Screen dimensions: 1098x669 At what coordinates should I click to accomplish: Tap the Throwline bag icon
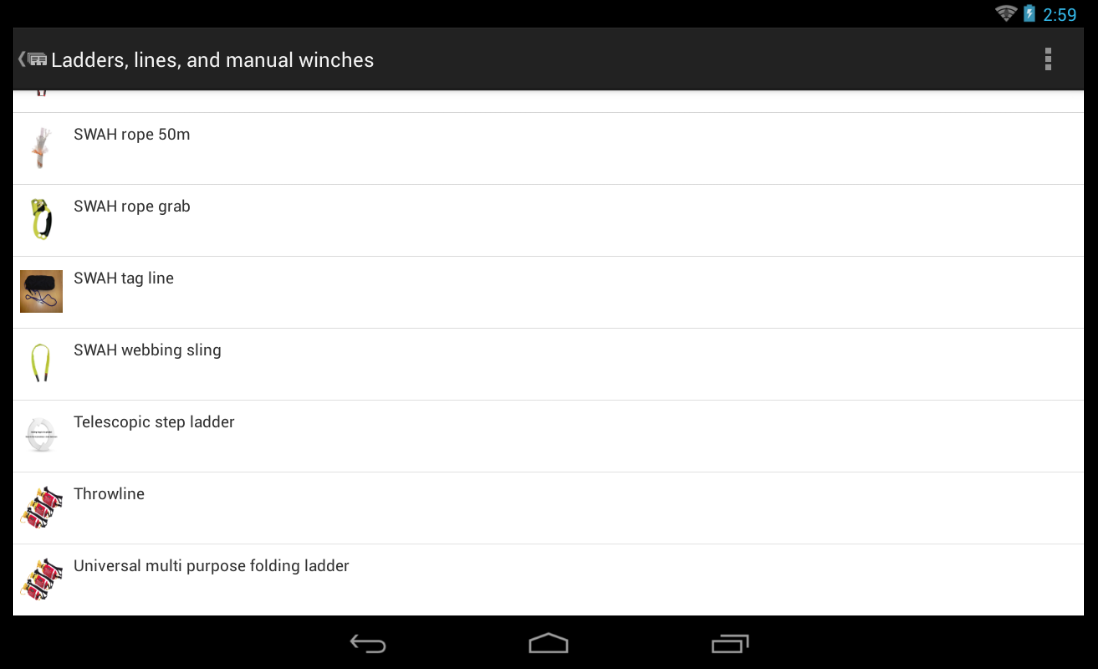pyautogui.click(x=41, y=507)
